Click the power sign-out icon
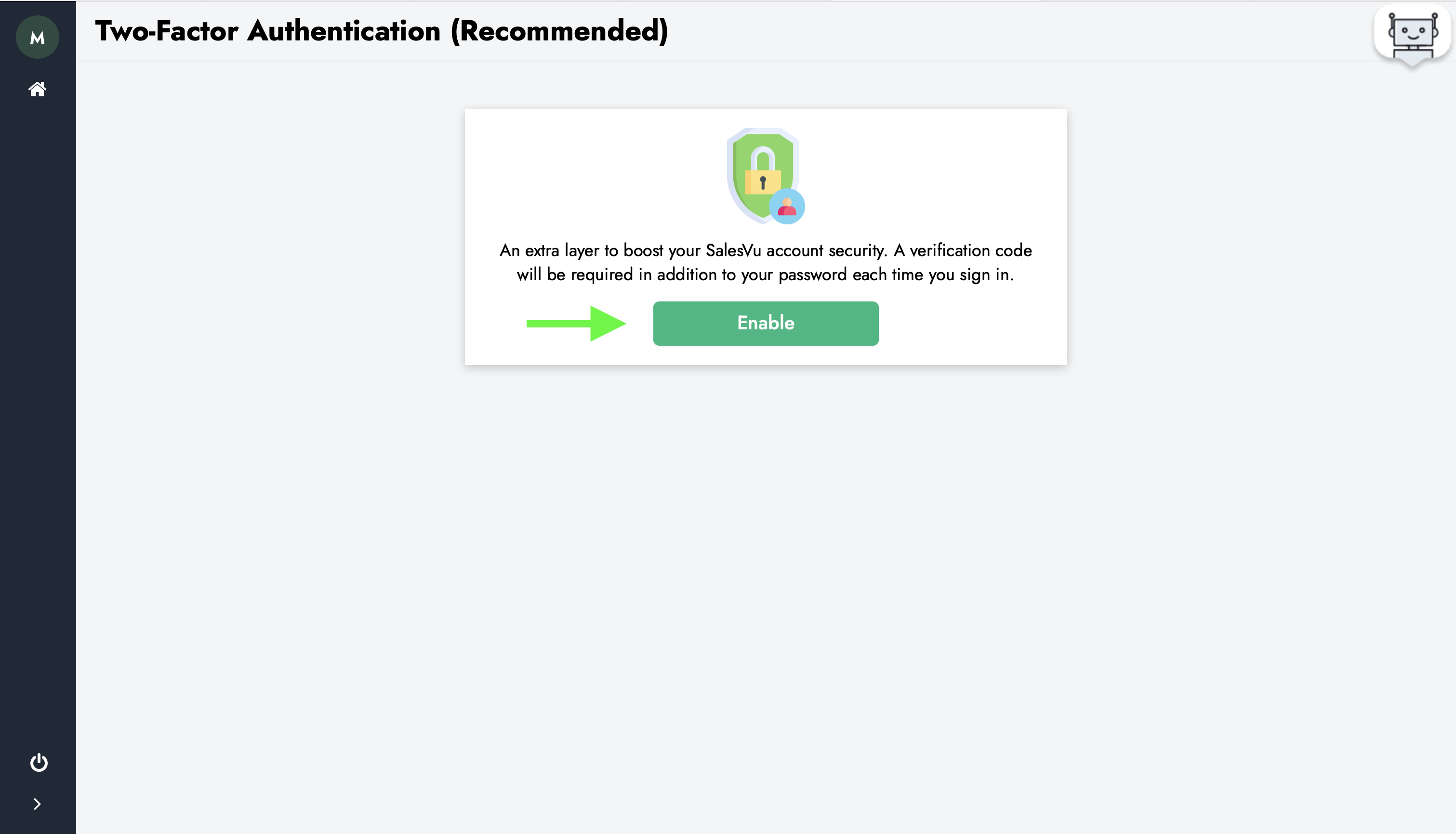The height and width of the screenshot is (834, 1456). 39,762
